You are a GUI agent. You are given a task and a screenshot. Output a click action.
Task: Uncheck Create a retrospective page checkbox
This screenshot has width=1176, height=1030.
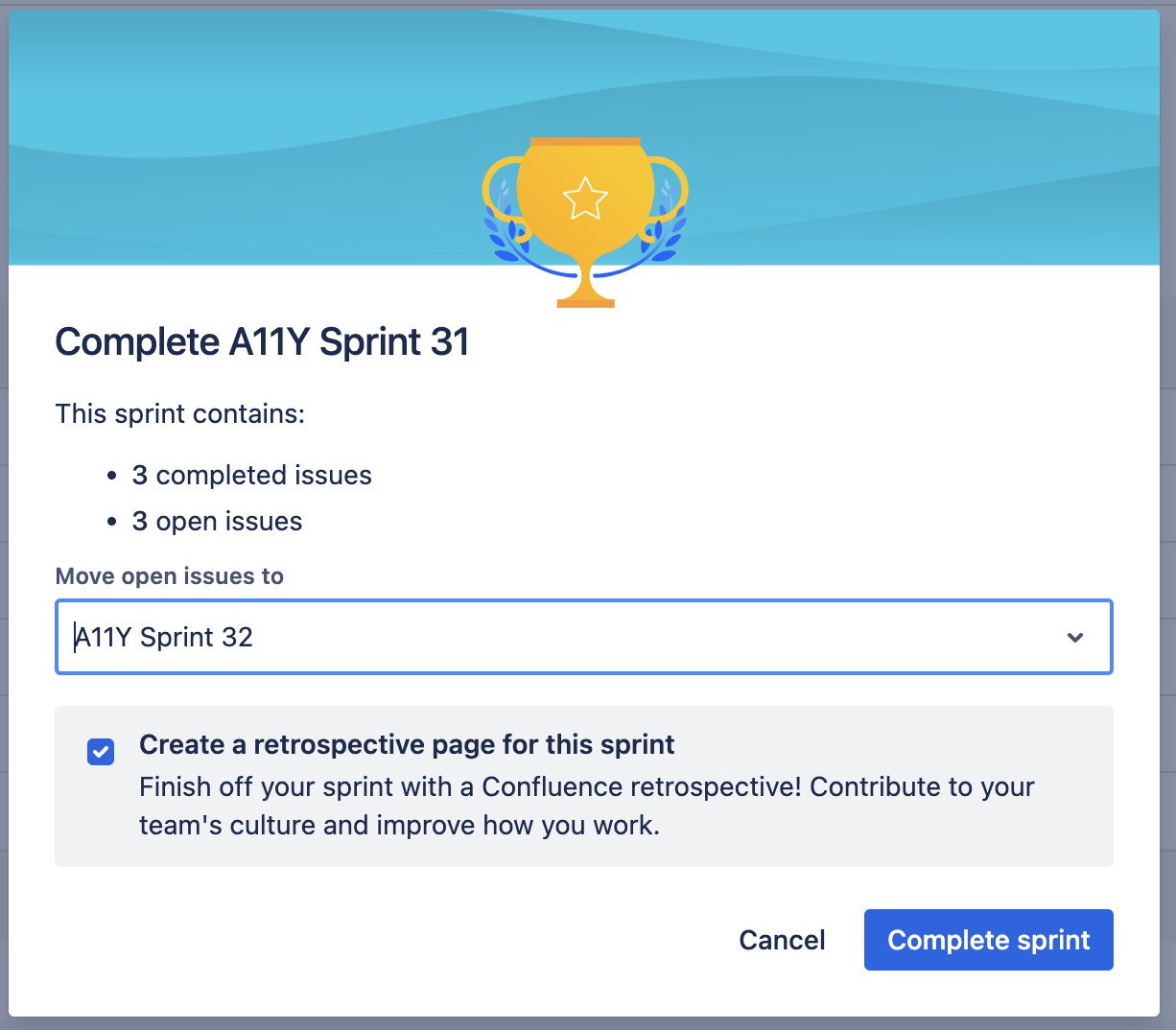pyautogui.click(x=101, y=752)
